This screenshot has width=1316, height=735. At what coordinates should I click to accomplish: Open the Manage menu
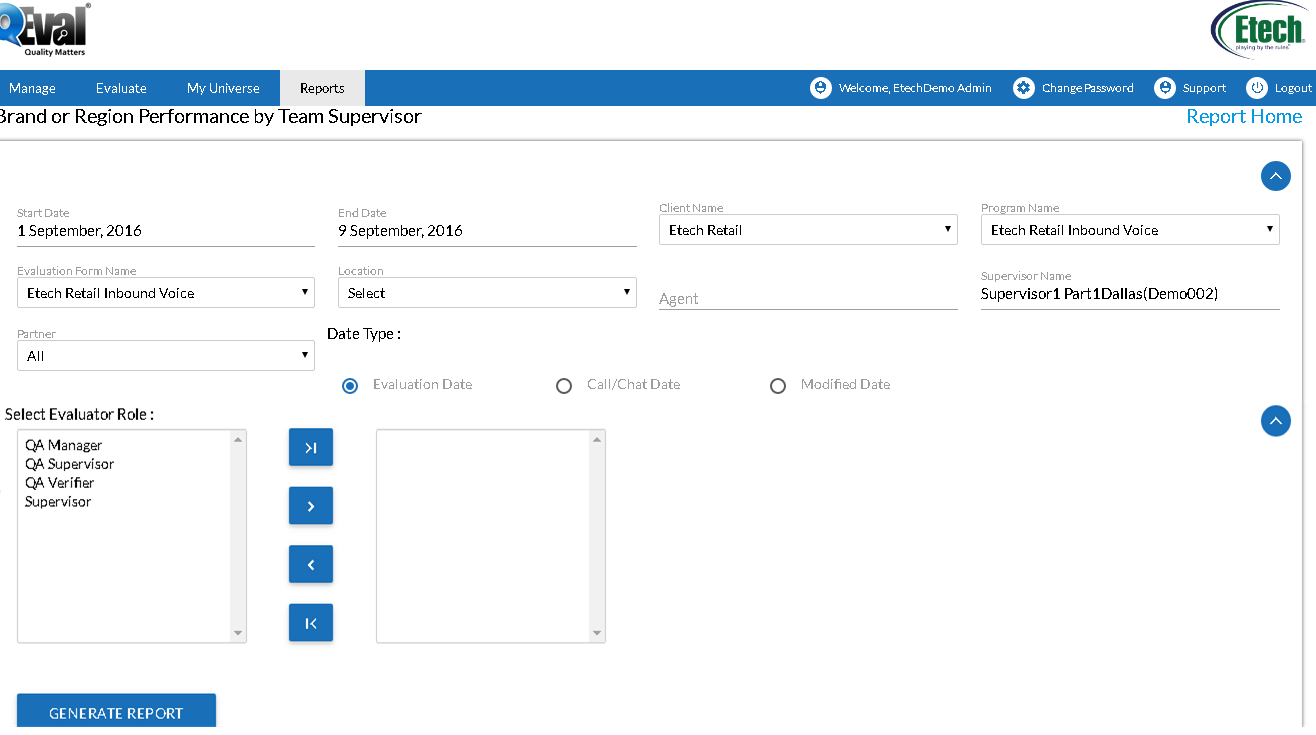coord(32,88)
